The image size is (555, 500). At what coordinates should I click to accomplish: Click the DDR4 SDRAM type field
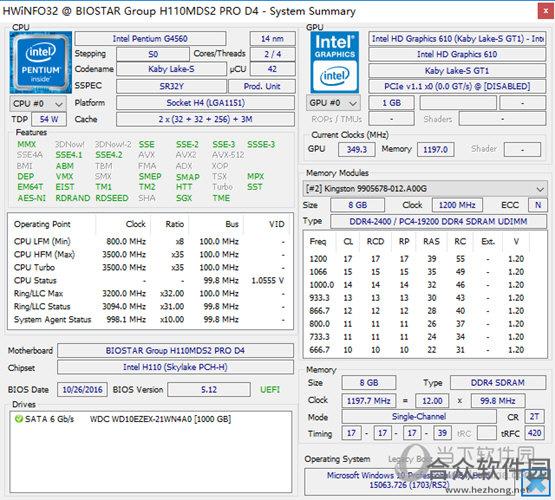(x=498, y=383)
